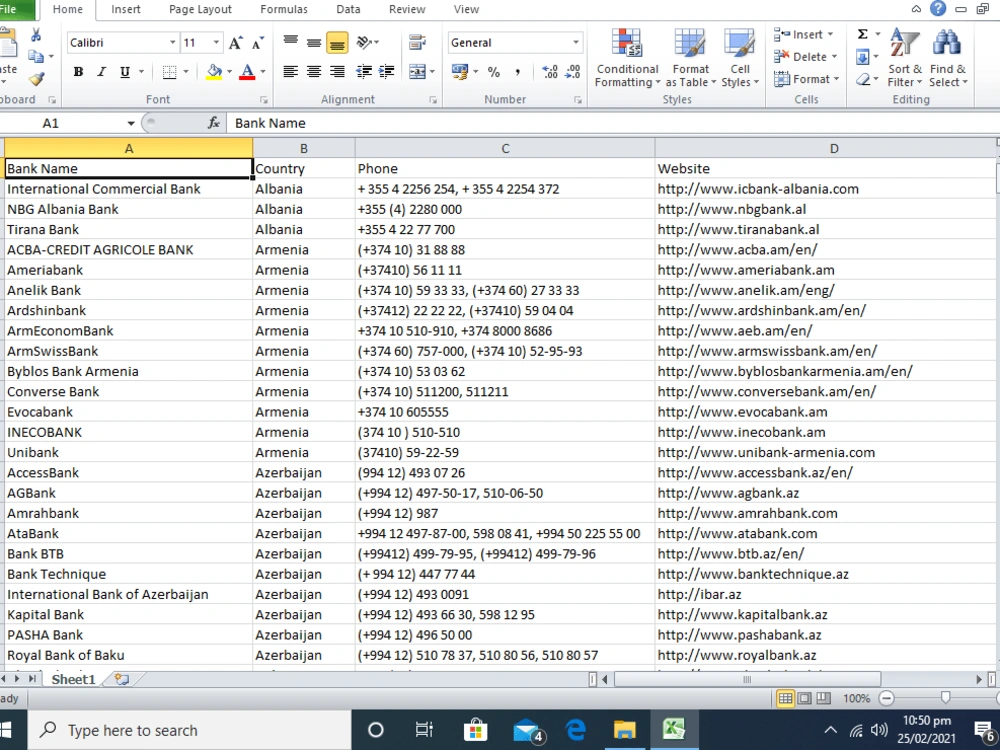Open the Page Layout tab
Screen dimensions: 1000x750
click(199, 9)
